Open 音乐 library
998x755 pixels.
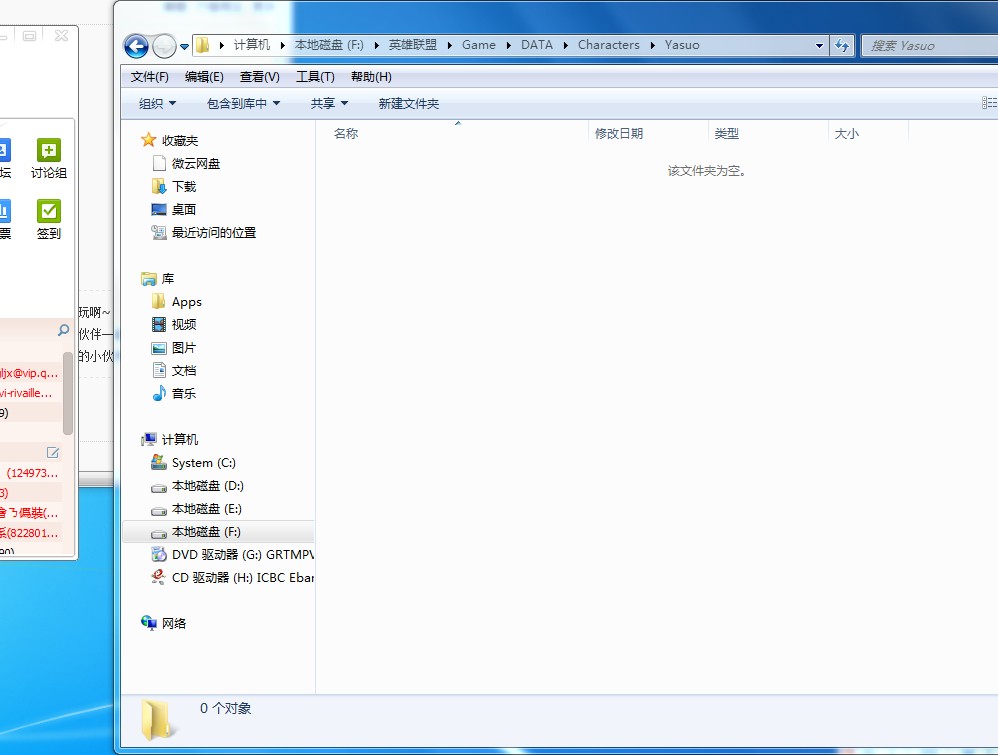point(184,393)
